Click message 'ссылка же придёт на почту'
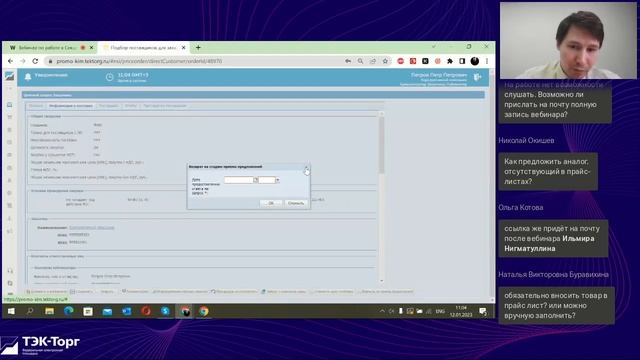 click(553, 238)
